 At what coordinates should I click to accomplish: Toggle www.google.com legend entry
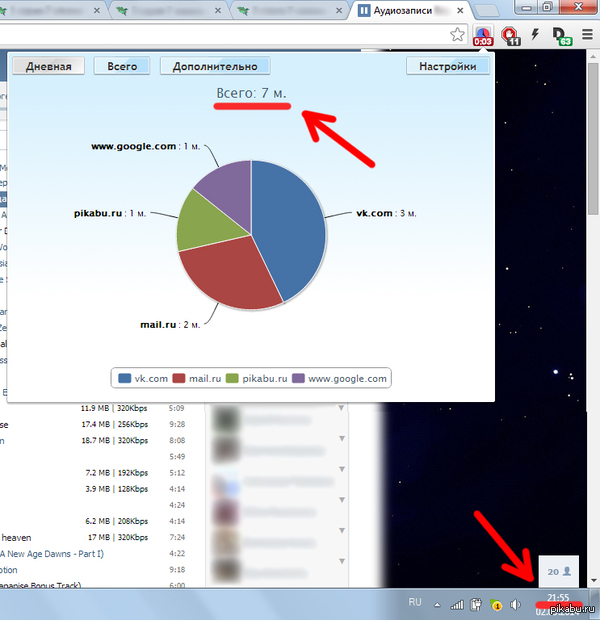point(339,378)
